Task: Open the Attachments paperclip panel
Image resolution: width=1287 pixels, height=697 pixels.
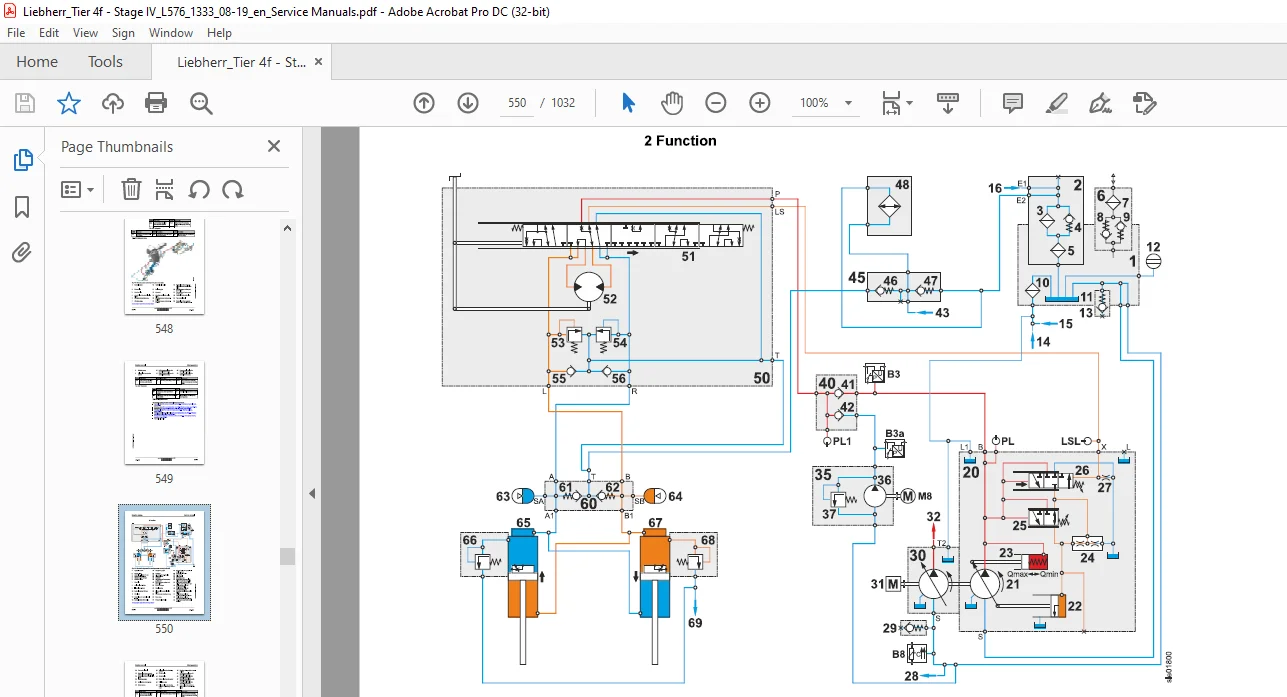Action: pyautogui.click(x=22, y=253)
